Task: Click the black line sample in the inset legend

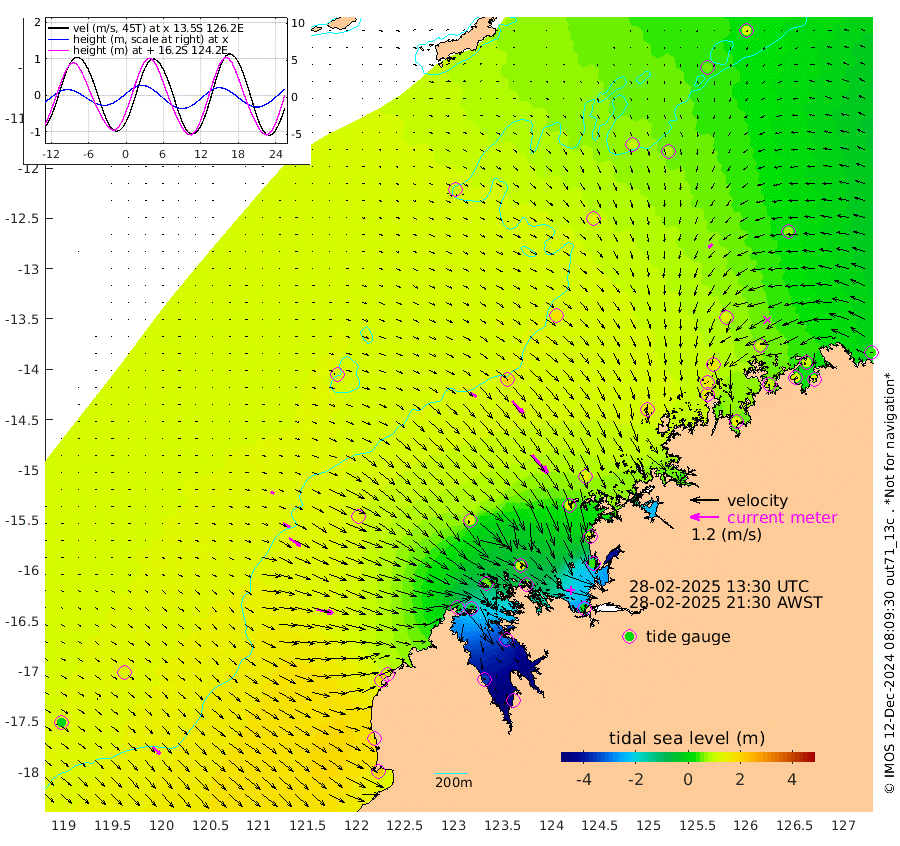Action: coord(59,28)
